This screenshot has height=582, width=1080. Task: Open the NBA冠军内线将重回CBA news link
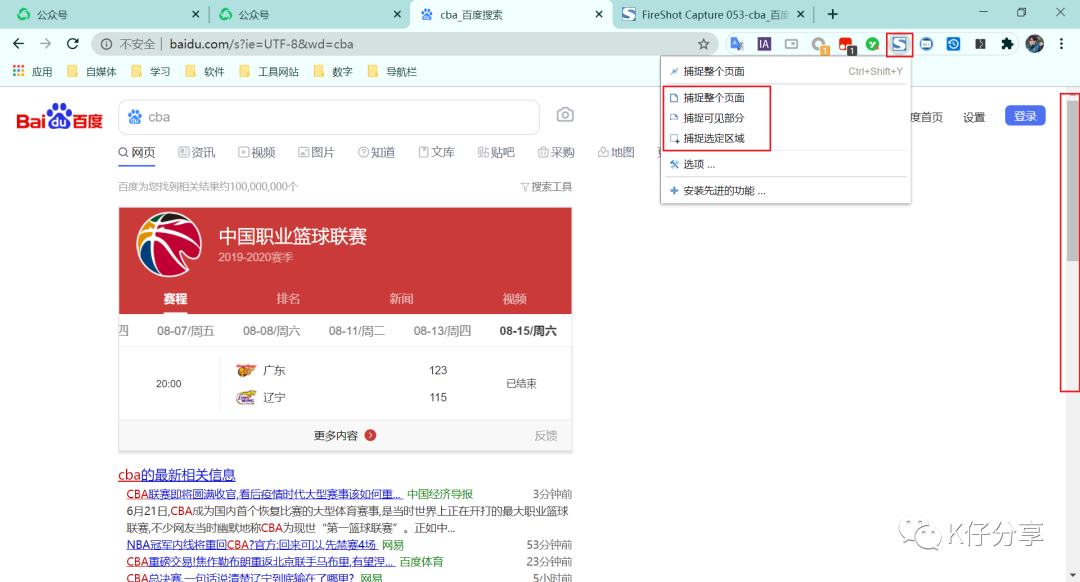tap(251, 545)
